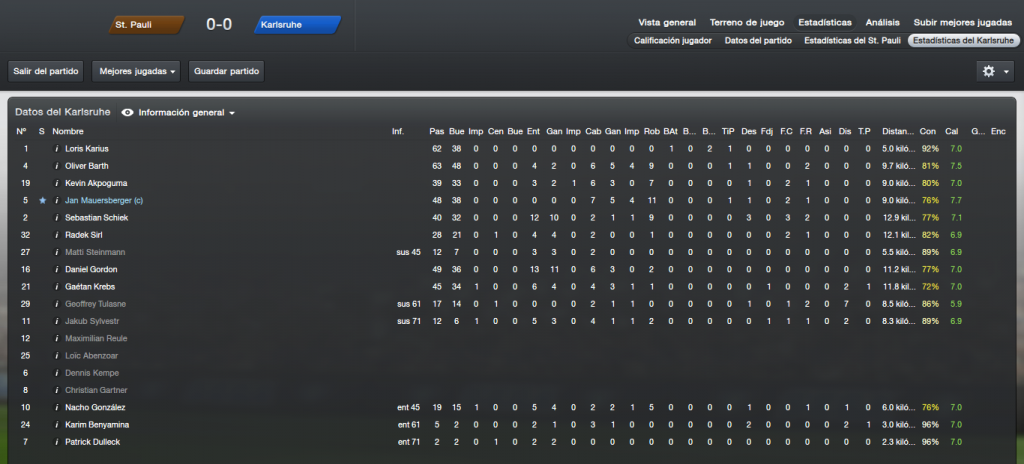Click the eye icon beside Información general
Screen dimensions: 1024x464
click(127, 112)
